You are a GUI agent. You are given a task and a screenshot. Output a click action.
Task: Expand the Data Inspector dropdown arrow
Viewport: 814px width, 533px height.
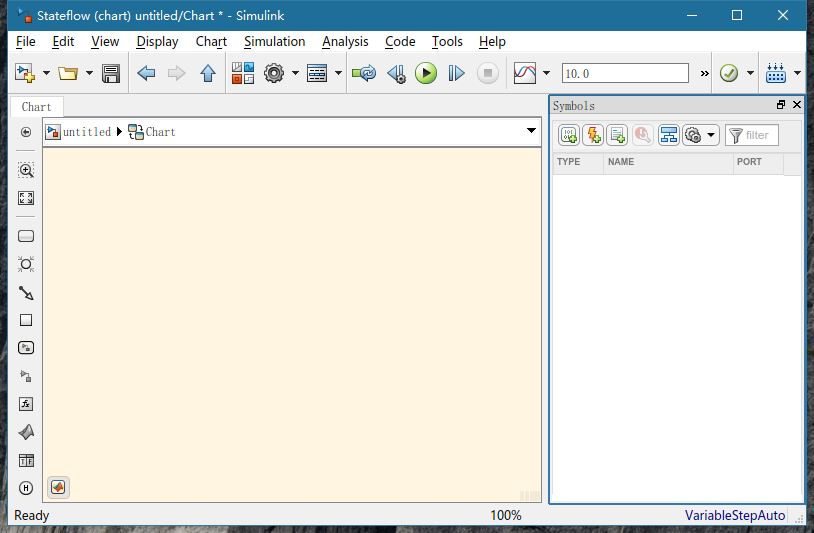pyautogui.click(x=546, y=73)
